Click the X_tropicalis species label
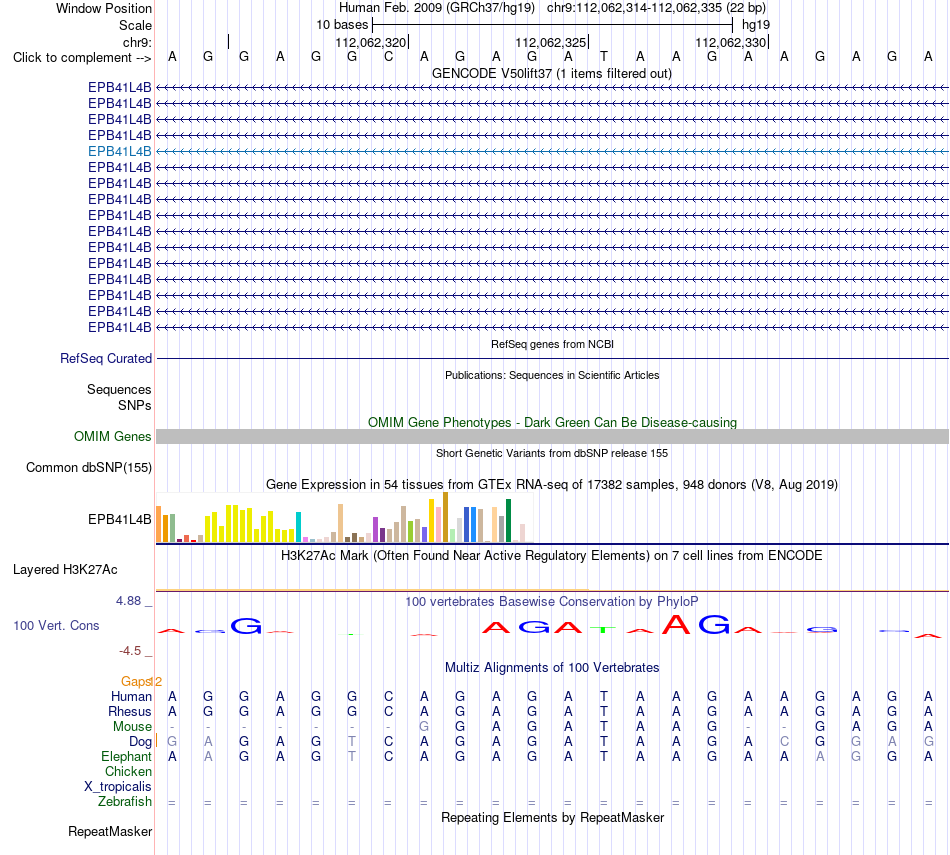 [118, 787]
